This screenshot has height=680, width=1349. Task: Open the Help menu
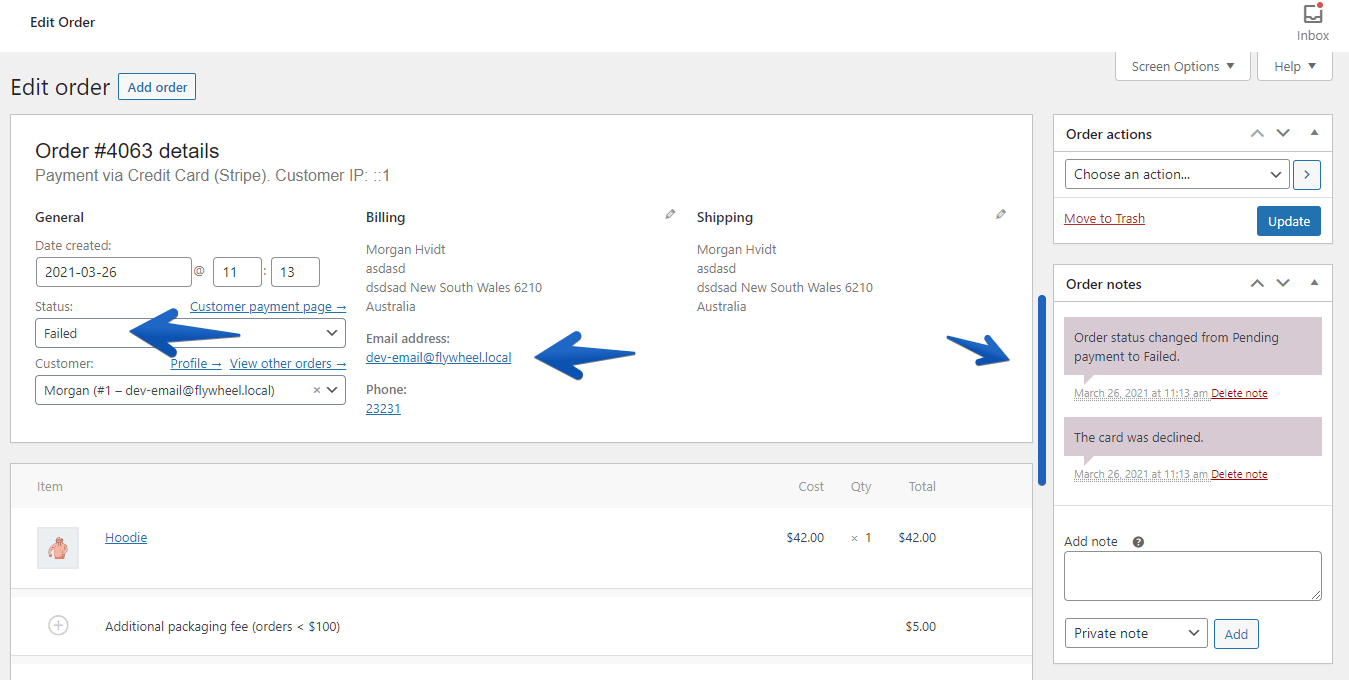(x=1294, y=66)
